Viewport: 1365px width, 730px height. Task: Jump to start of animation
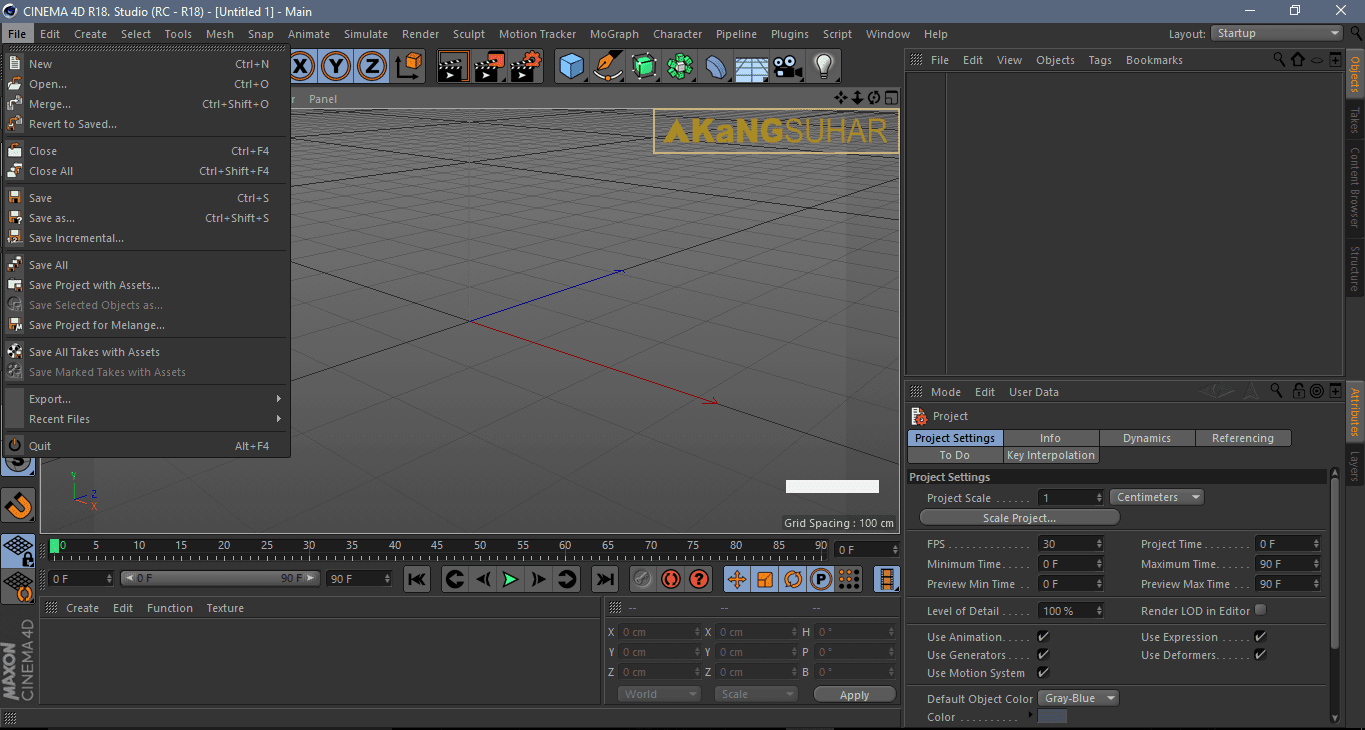tap(417, 579)
